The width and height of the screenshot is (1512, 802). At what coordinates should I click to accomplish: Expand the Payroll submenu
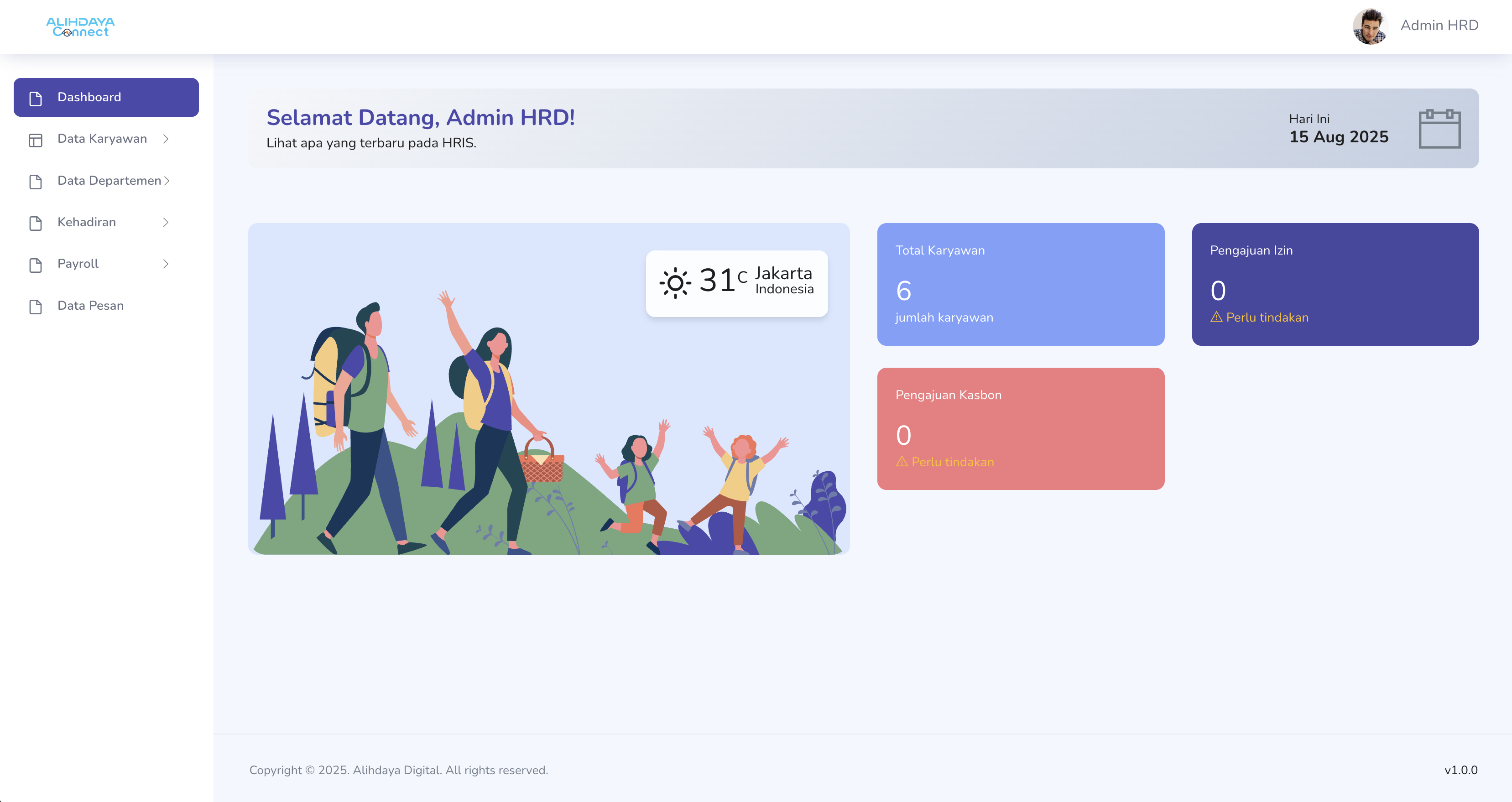point(167,265)
